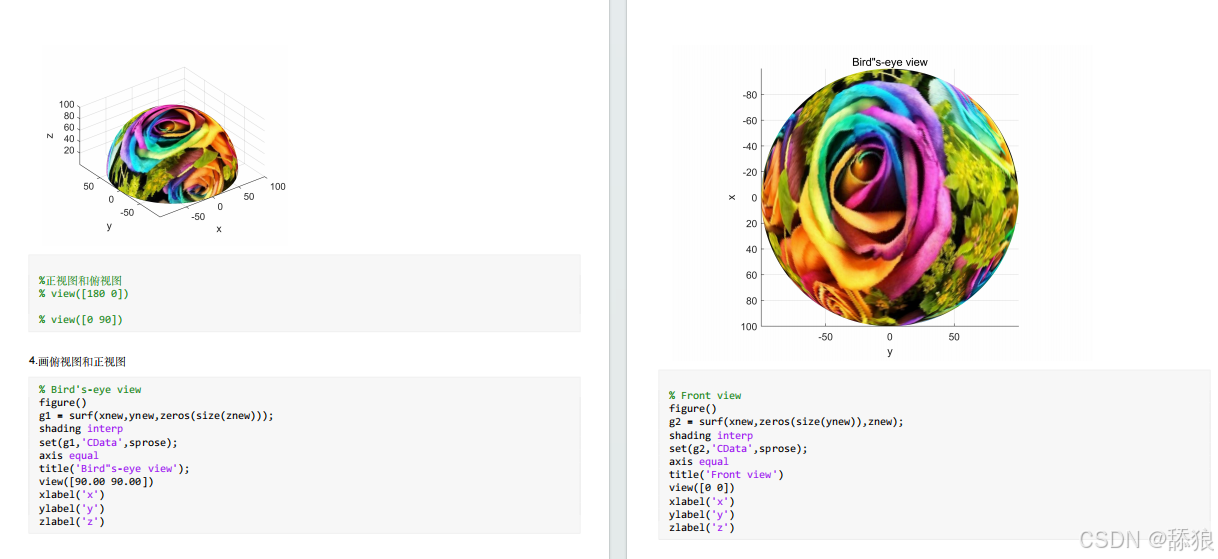Click "zlabel('z')" in the Front view code
The image size is (1218, 559).
(x=702, y=527)
